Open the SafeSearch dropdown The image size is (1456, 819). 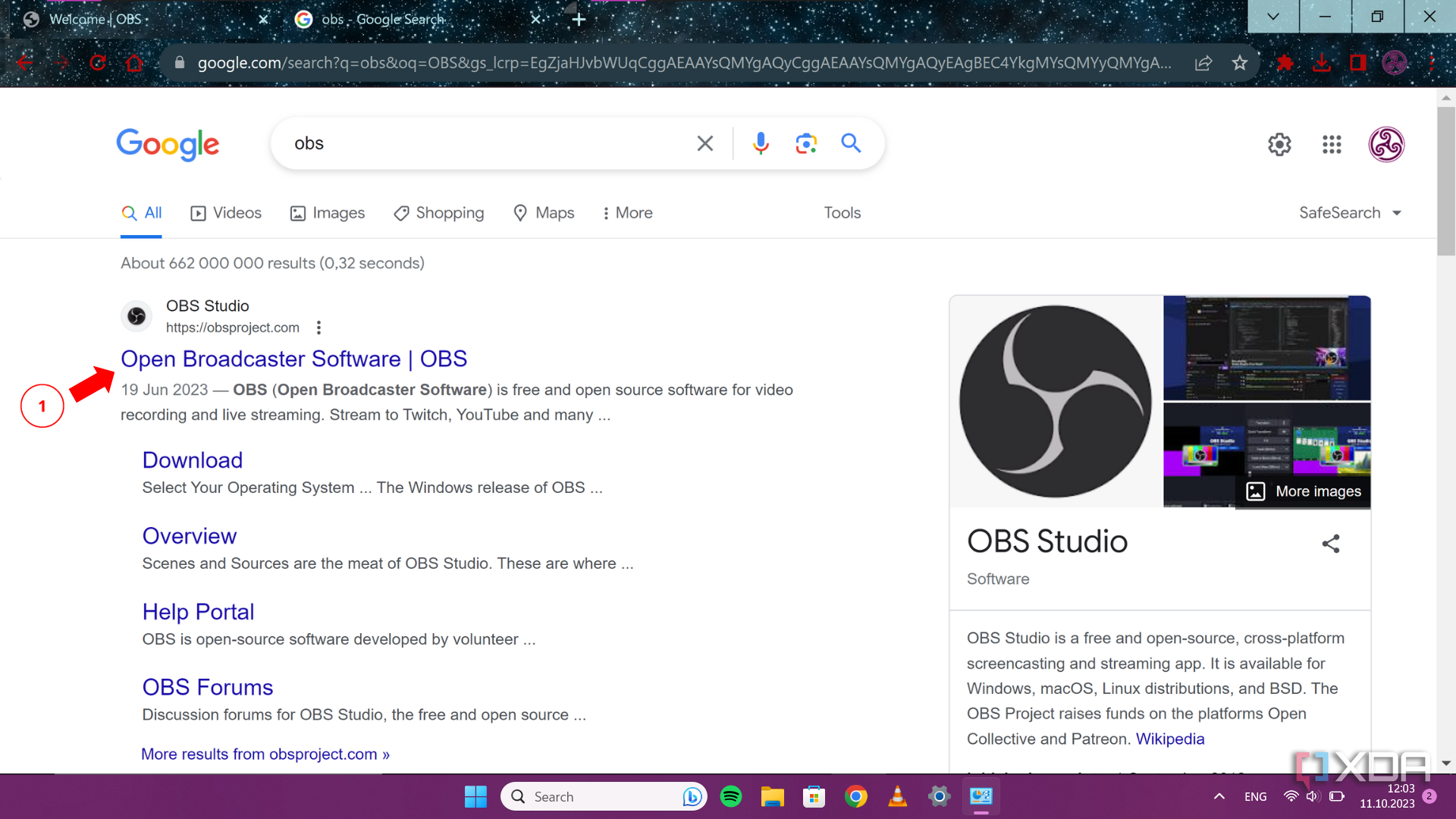click(1350, 213)
